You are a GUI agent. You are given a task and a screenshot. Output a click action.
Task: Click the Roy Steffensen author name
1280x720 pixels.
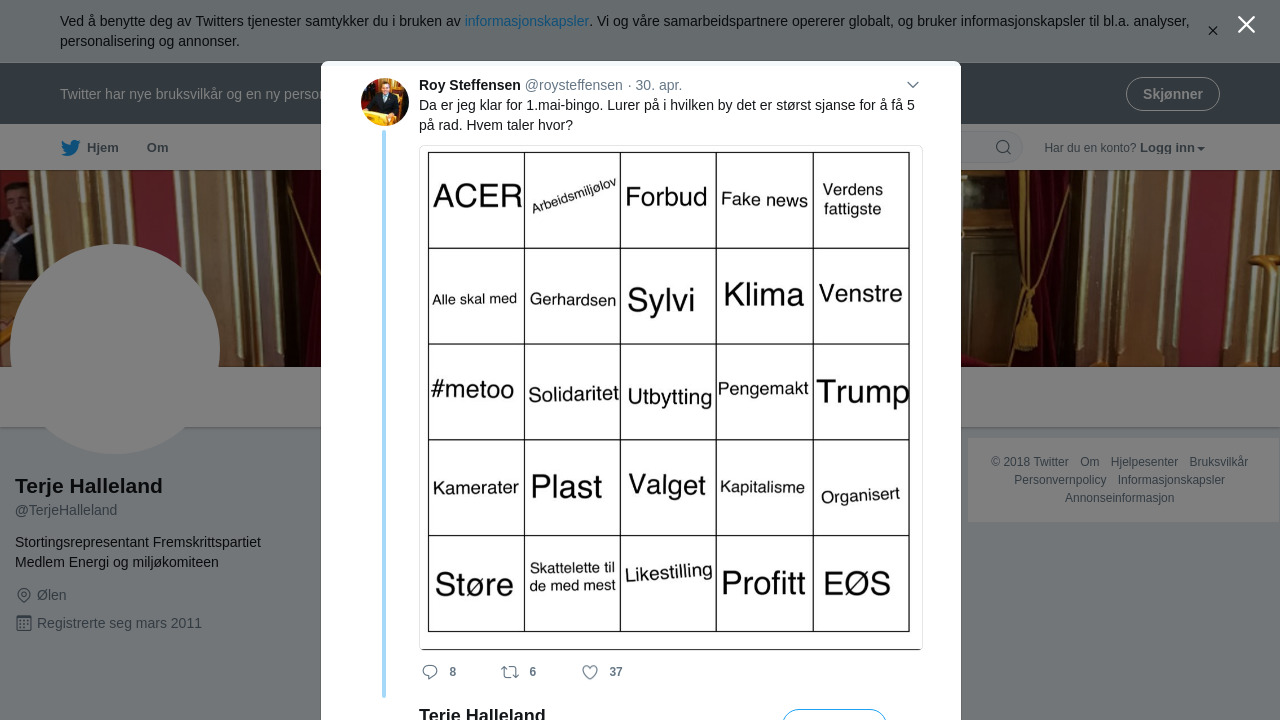[x=470, y=85]
